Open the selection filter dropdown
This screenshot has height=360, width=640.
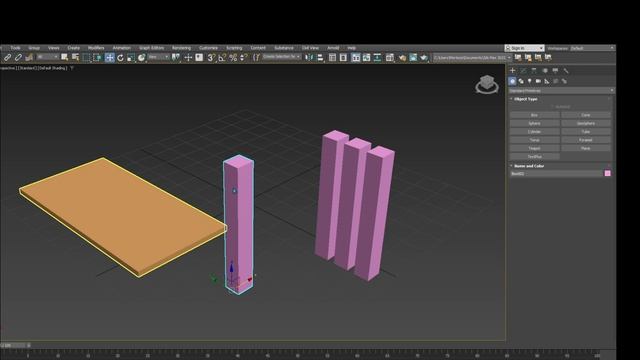(48, 57)
